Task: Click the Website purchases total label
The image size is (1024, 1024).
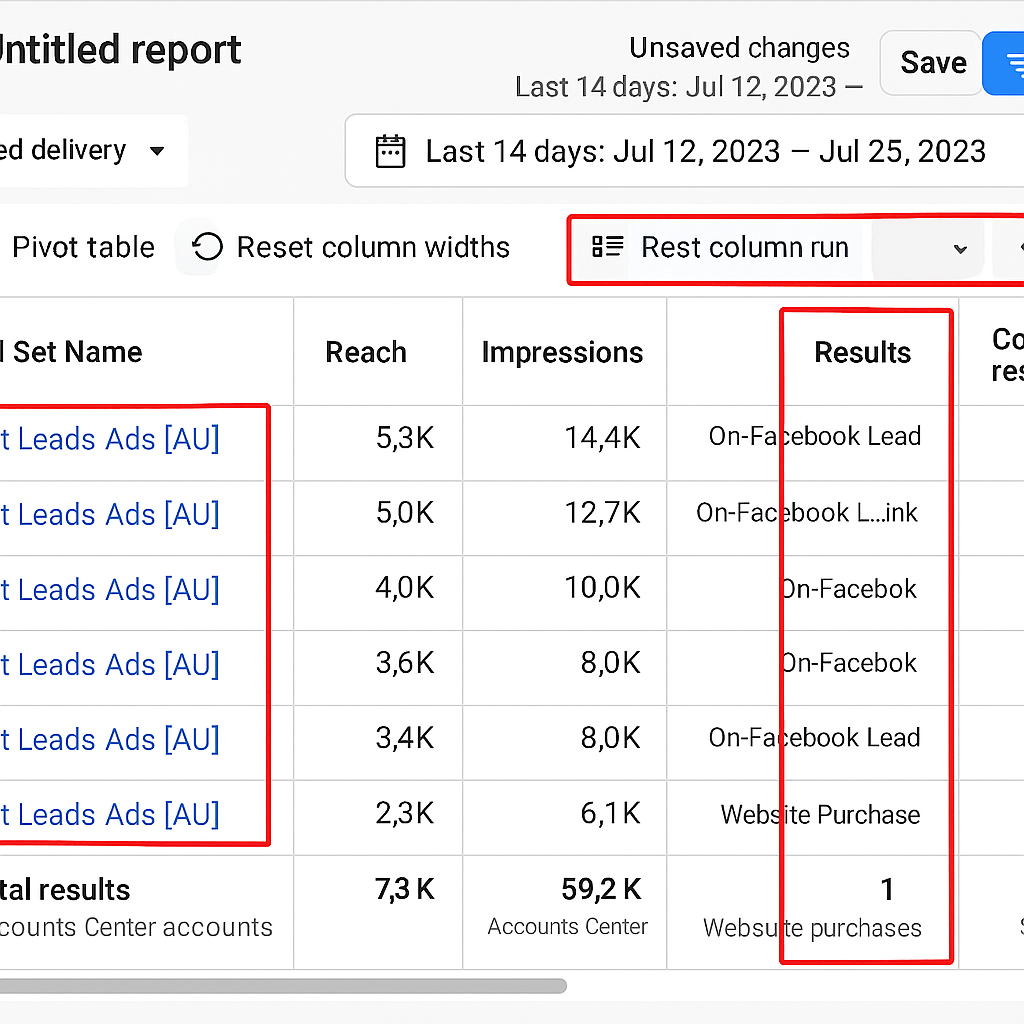Action: tap(812, 928)
